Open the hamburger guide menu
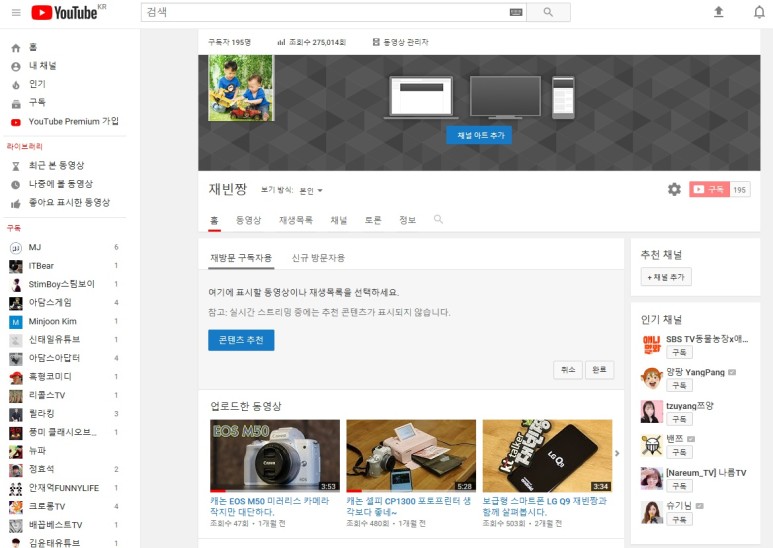Image resolution: width=773 pixels, height=548 pixels. pyautogui.click(x=16, y=12)
